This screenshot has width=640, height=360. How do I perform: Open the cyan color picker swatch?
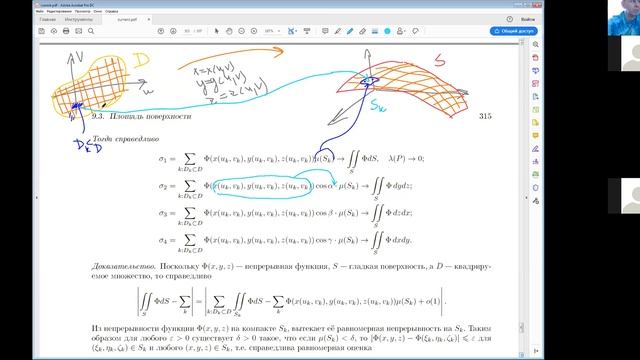coord(387,31)
